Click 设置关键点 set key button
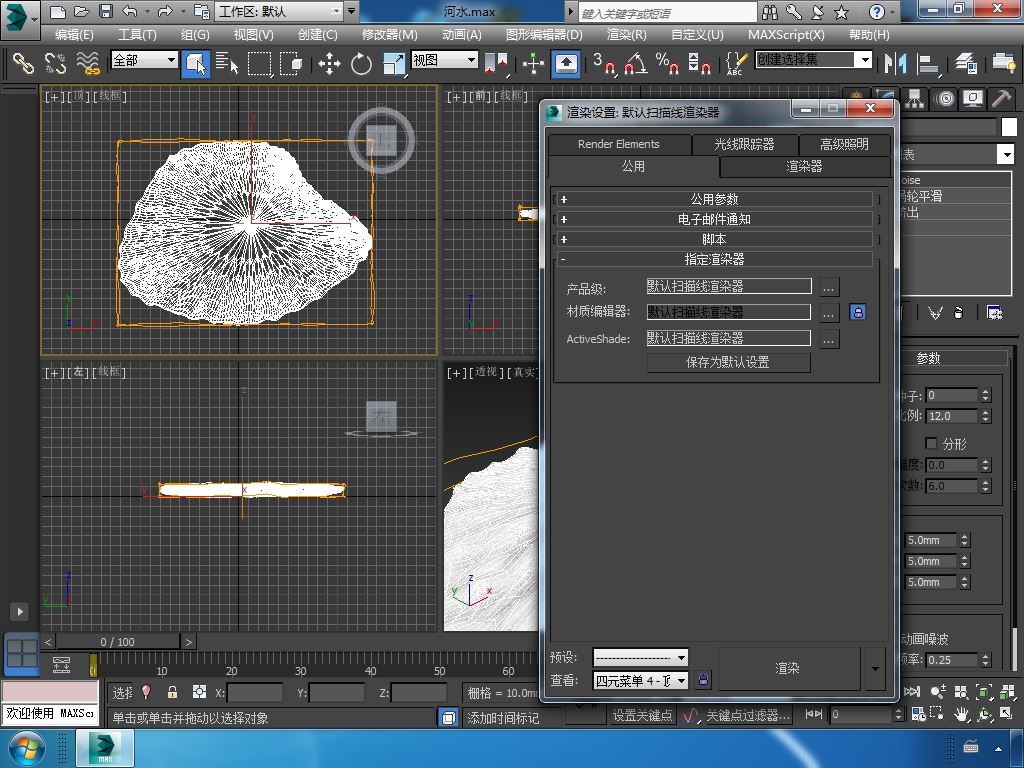1024x768 pixels. (x=643, y=716)
